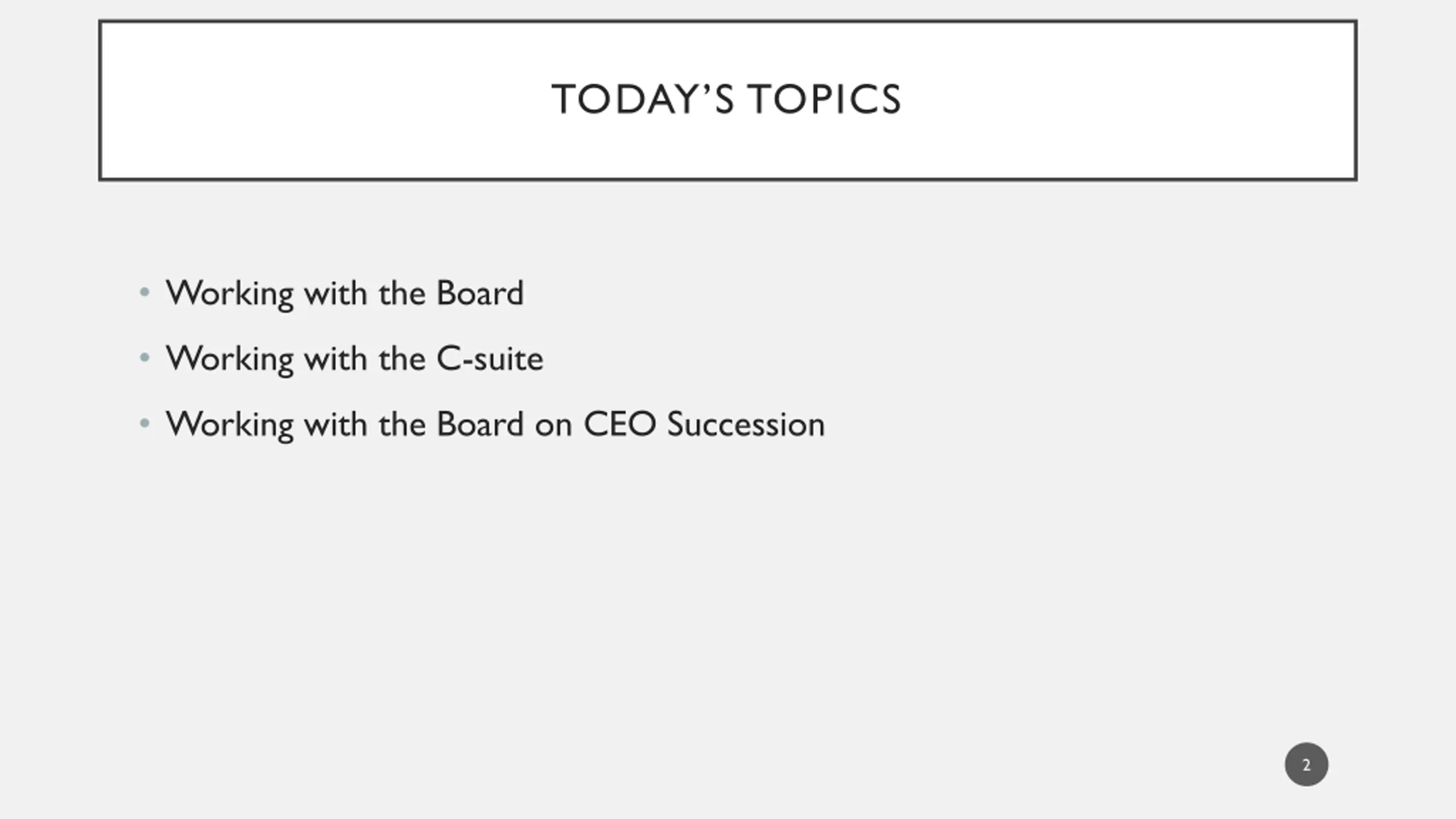Click "with" in the first bullet
Viewport: 1456px width, 819px height.
click(336, 293)
